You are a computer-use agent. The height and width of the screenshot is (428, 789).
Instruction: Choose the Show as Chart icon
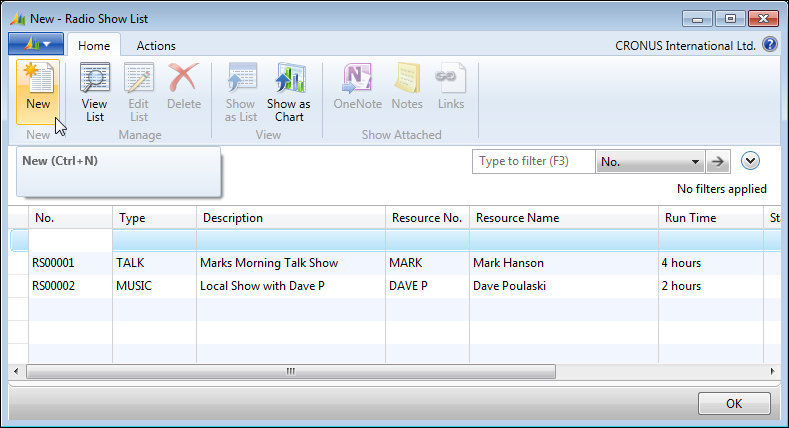tap(289, 78)
